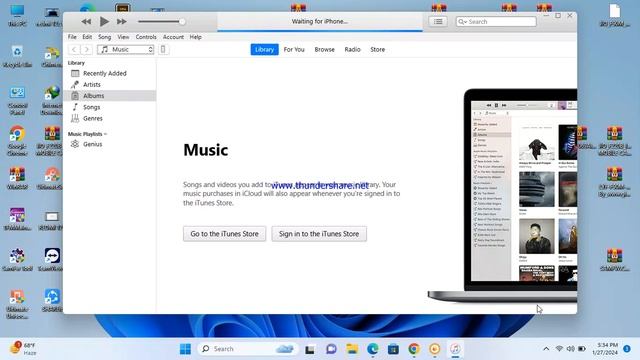Open the Account menu
640x360 pixels.
click(173, 37)
